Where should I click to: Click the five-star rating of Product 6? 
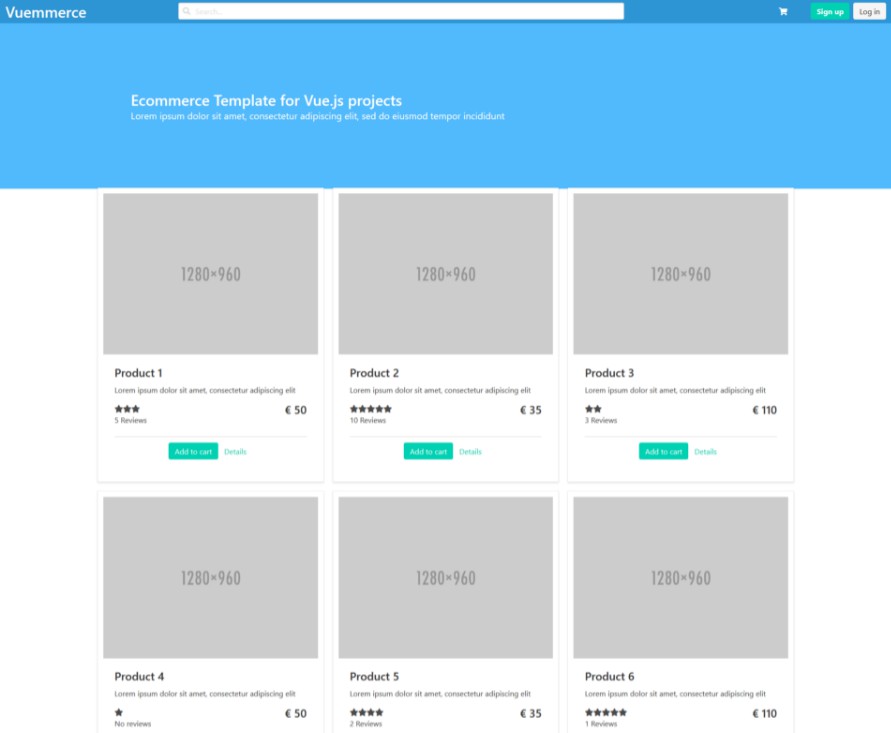pyautogui.click(x=606, y=712)
